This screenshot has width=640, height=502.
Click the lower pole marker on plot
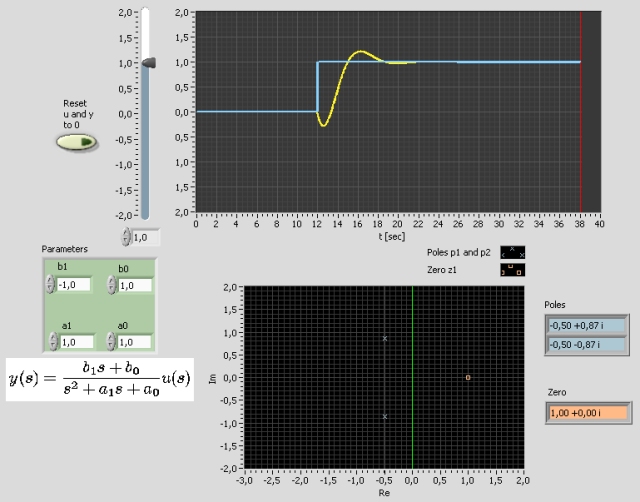[385, 416]
